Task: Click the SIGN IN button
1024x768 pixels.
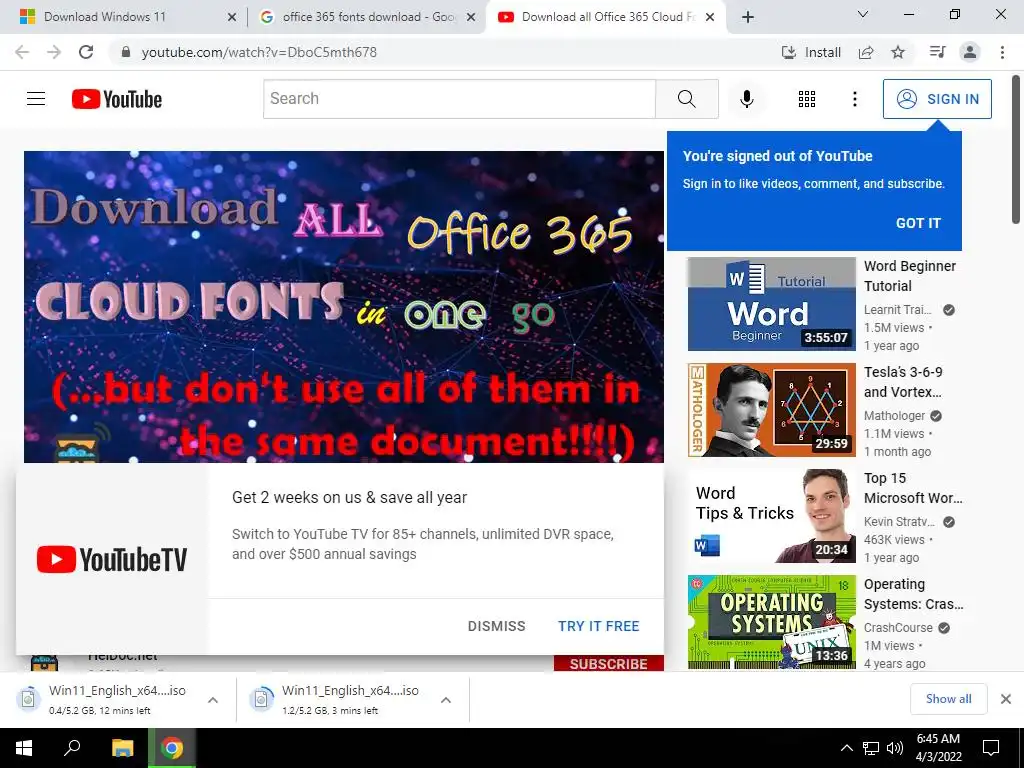Action: pos(937,99)
